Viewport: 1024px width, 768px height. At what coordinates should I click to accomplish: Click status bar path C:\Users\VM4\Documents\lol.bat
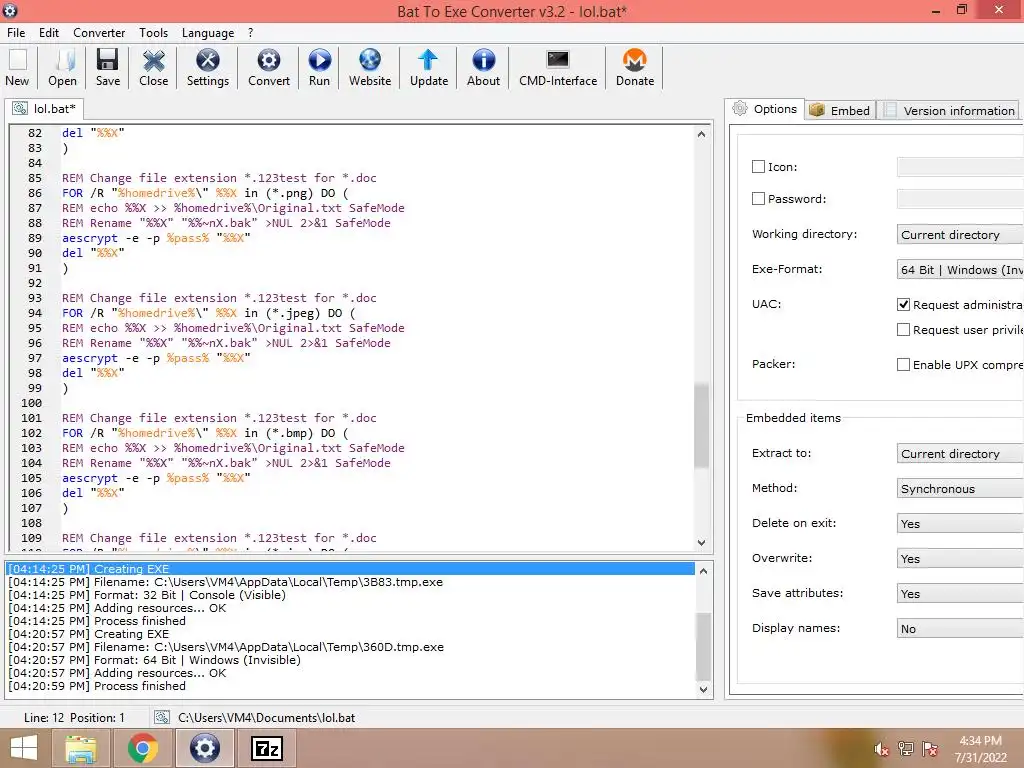click(x=266, y=717)
